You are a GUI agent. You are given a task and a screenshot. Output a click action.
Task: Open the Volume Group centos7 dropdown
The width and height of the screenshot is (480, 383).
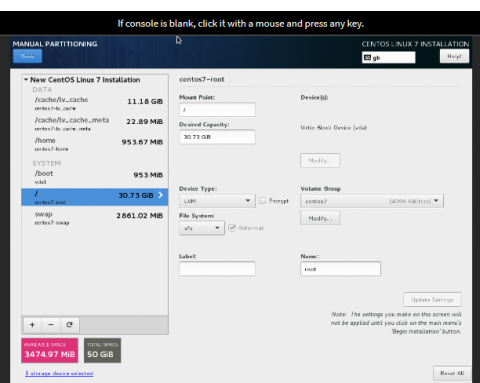click(x=372, y=201)
